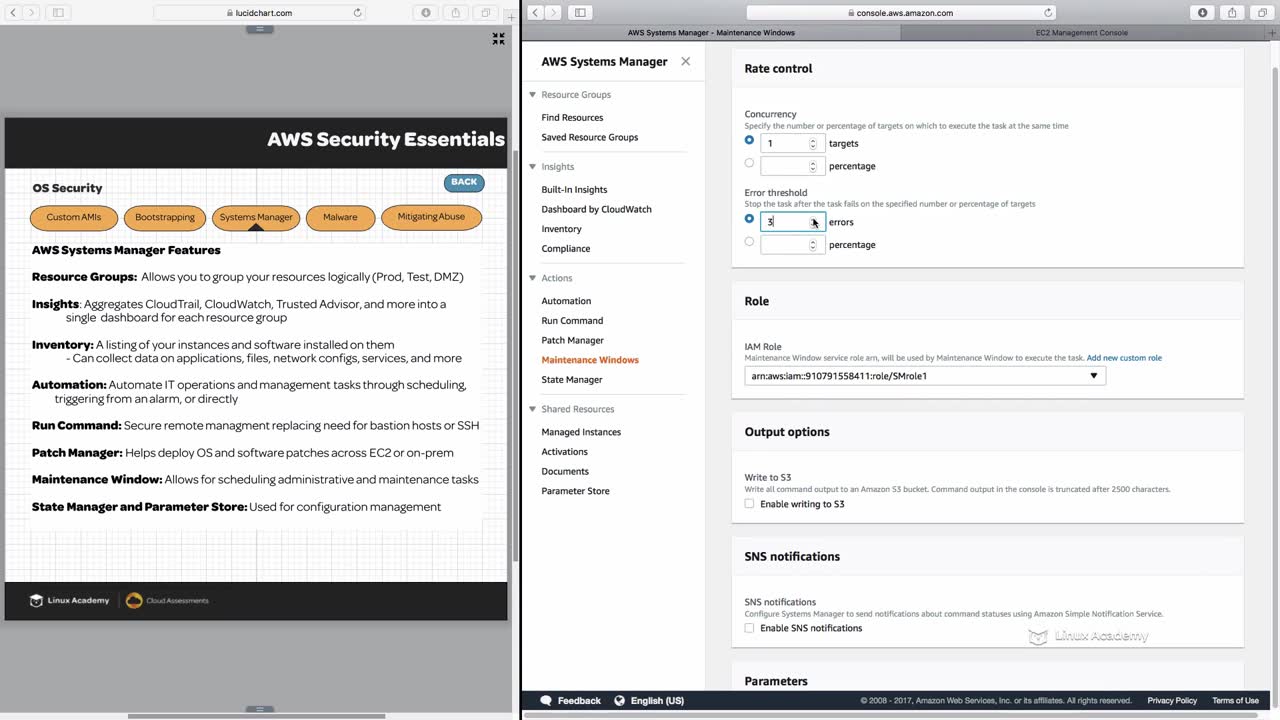
Task: Open the Bootstrapping tab in Lucidchart
Action: pos(165,217)
